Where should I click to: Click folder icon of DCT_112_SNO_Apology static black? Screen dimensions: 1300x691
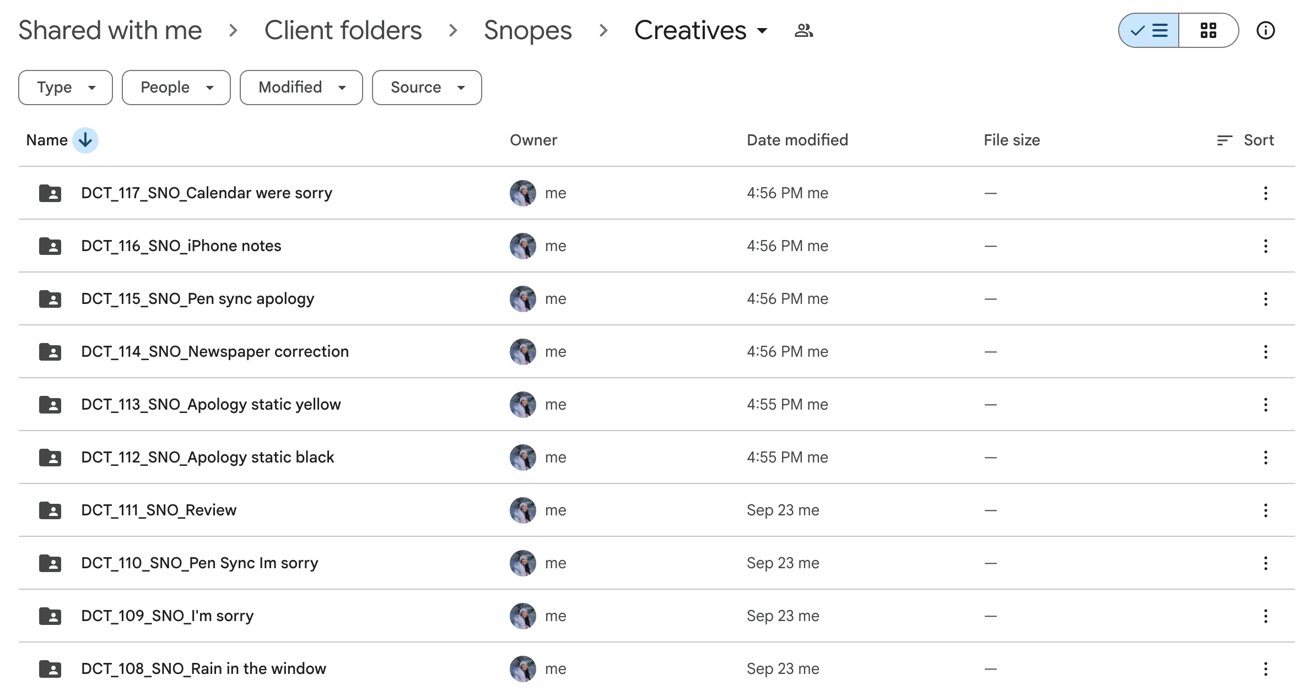50,457
